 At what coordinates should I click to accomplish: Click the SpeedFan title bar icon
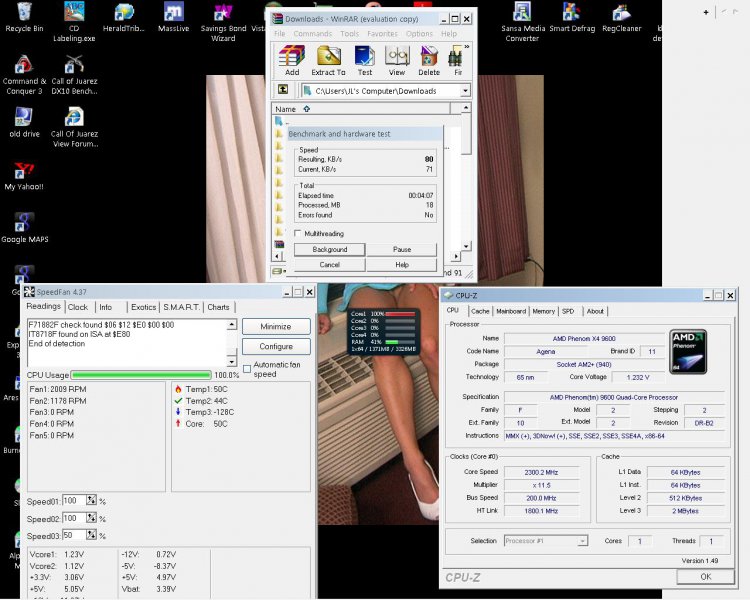(29, 292)
